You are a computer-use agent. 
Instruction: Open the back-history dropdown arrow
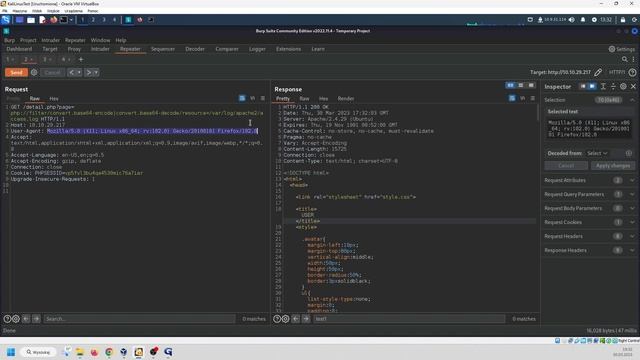(79, 73)
